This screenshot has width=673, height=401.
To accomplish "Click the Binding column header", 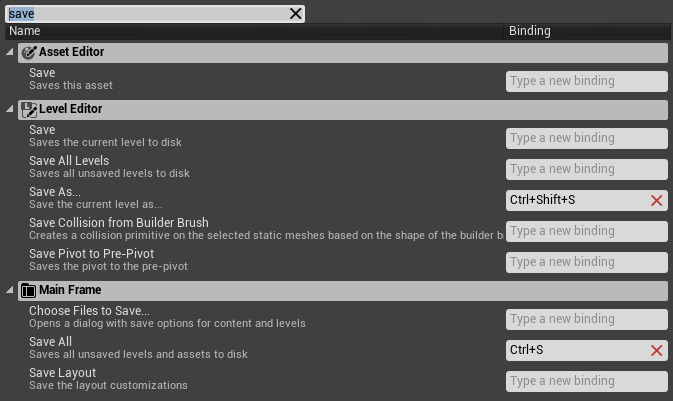I will click(586, 31).
